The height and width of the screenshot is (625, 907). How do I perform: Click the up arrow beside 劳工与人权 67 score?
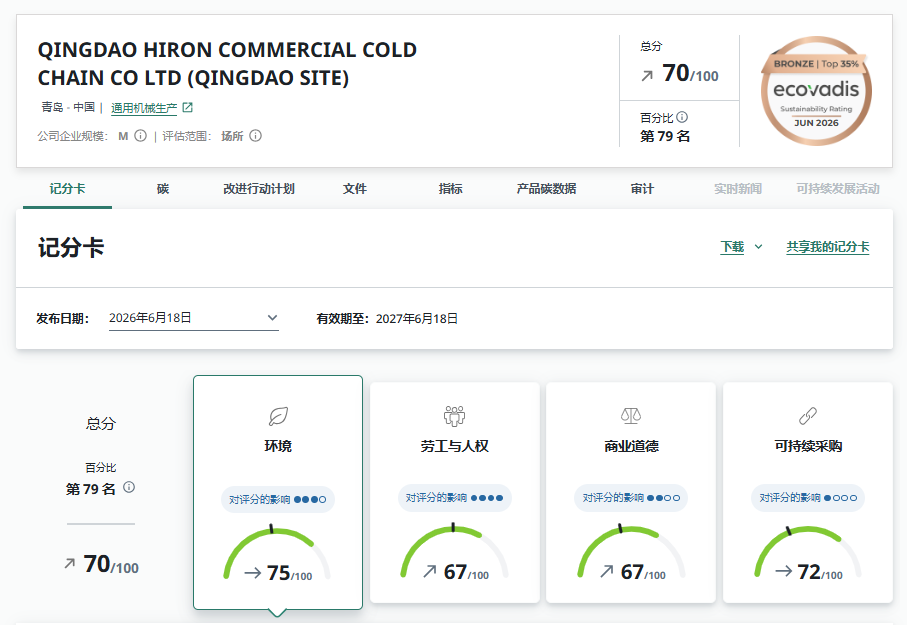click(430, 571)
